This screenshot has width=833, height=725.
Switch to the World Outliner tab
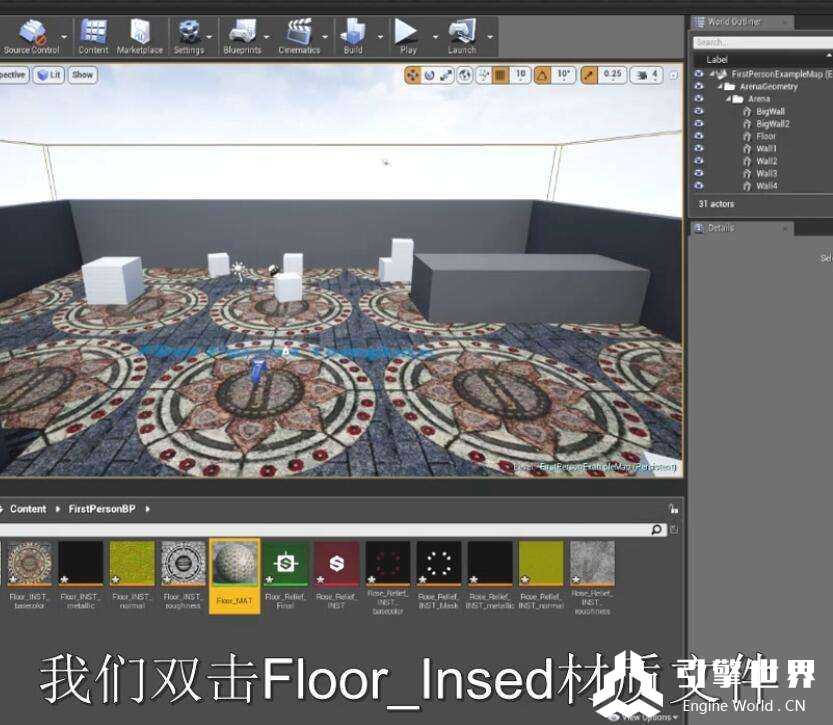click(733, 21)
